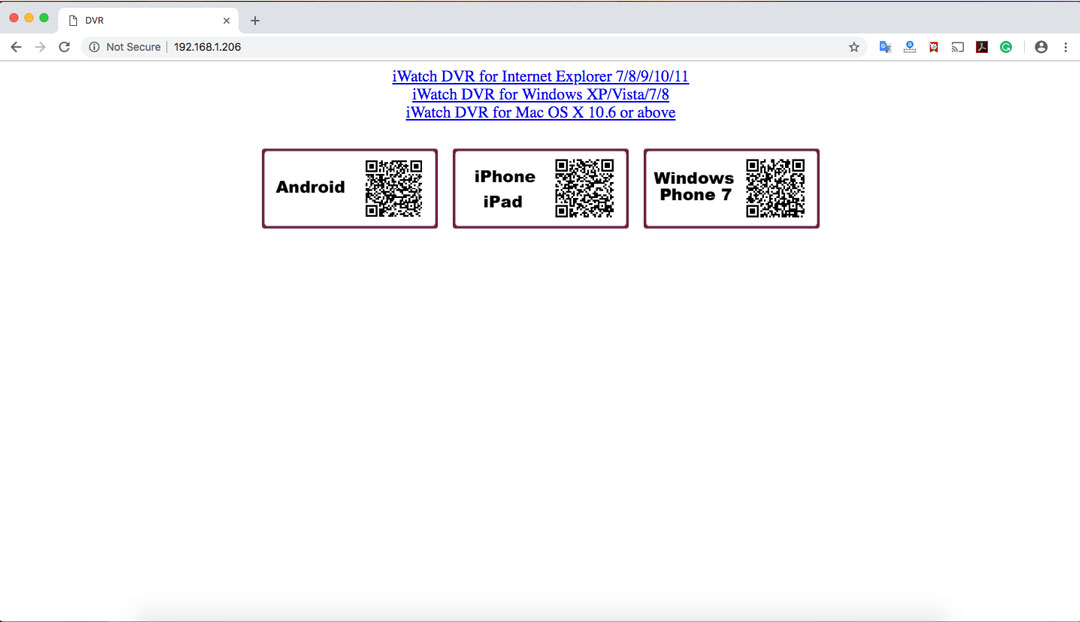This screenshot has width=1080, height=622.
Task: Open iWatch DVR for Internet Explorer link
Action: (x=540, y=76)
